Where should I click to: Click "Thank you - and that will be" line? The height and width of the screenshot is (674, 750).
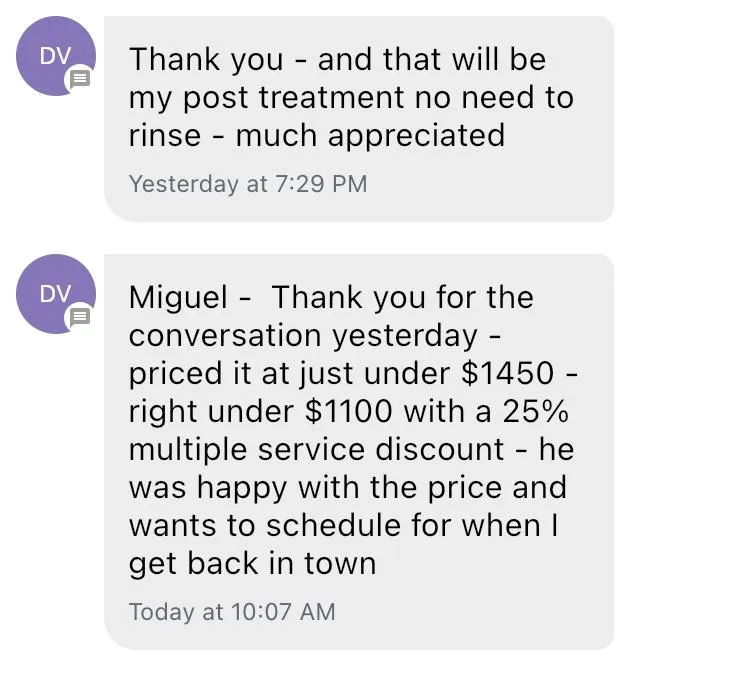pos(337,60)
